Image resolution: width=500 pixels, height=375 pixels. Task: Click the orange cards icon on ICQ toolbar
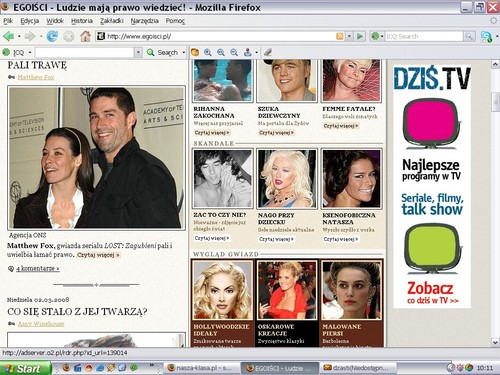click(x=195, y=52)
